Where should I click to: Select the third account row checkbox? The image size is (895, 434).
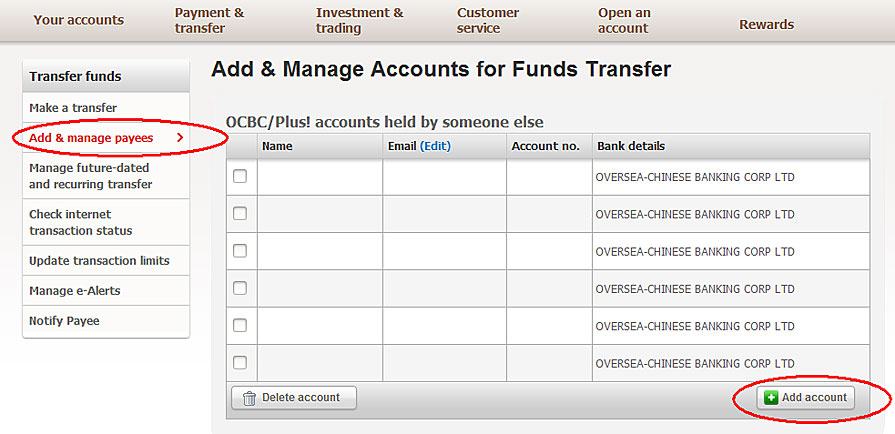click(240, 251)
